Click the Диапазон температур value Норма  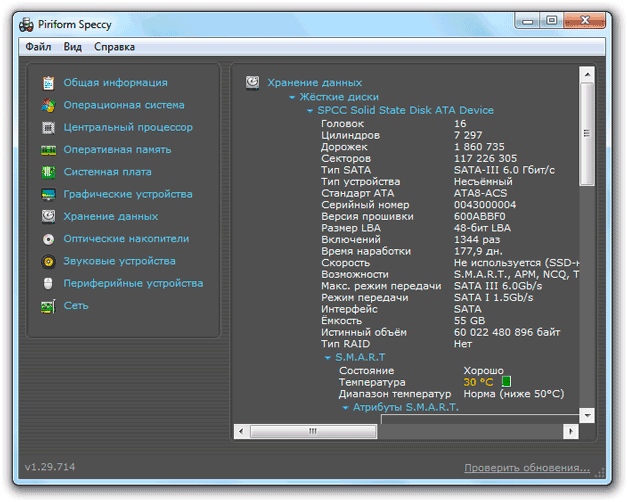(514, 394)
